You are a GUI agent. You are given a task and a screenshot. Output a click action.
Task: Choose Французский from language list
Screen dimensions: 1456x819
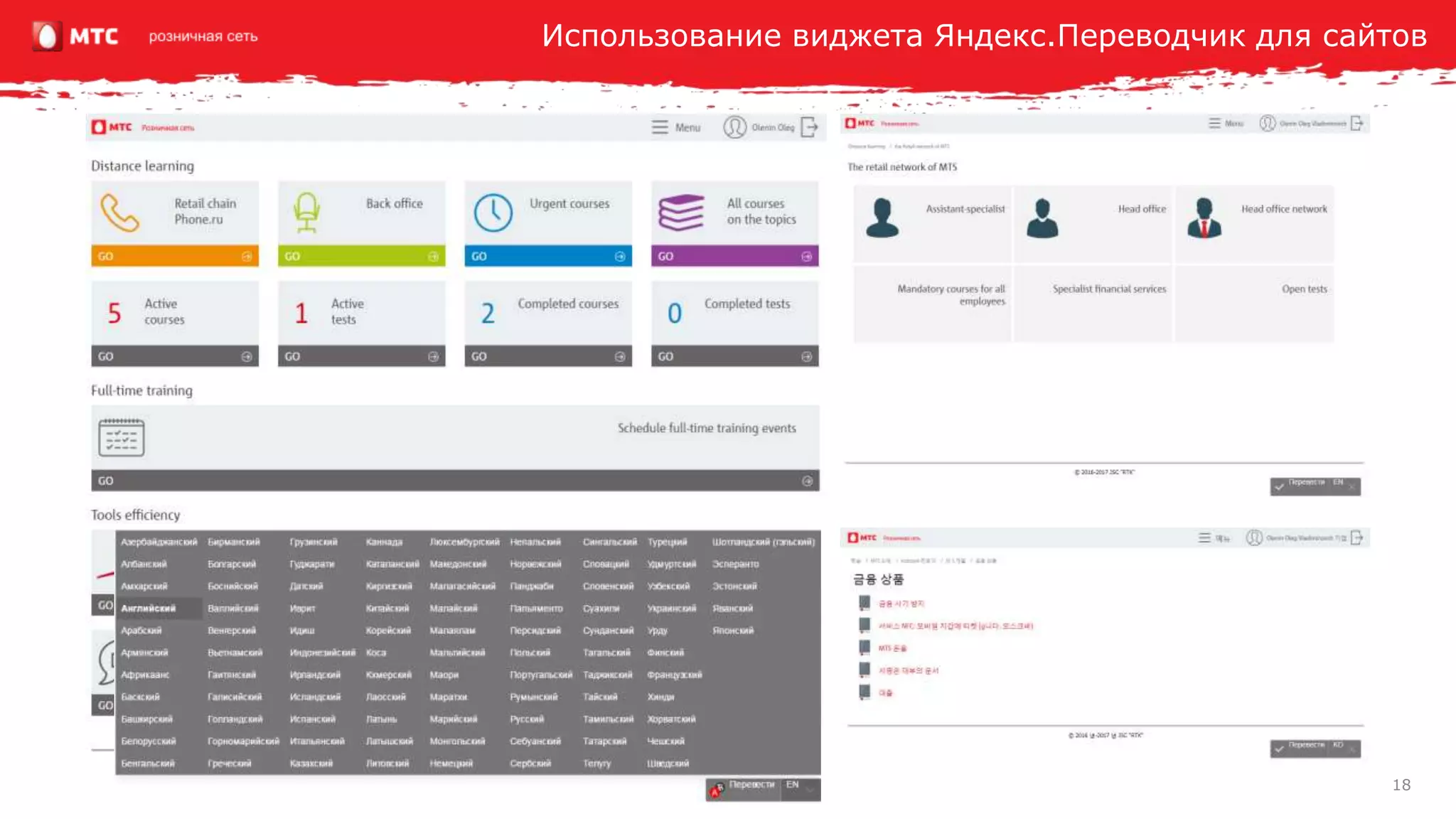tap(675, 675)
